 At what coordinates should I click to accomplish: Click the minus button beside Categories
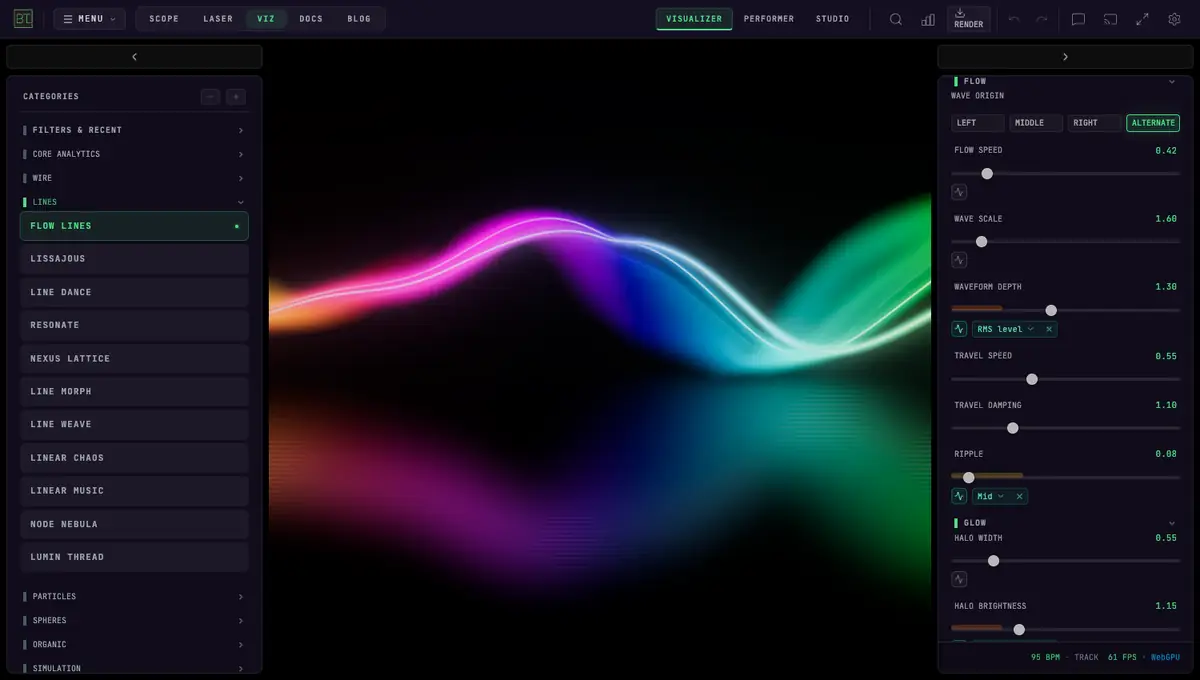210,97
